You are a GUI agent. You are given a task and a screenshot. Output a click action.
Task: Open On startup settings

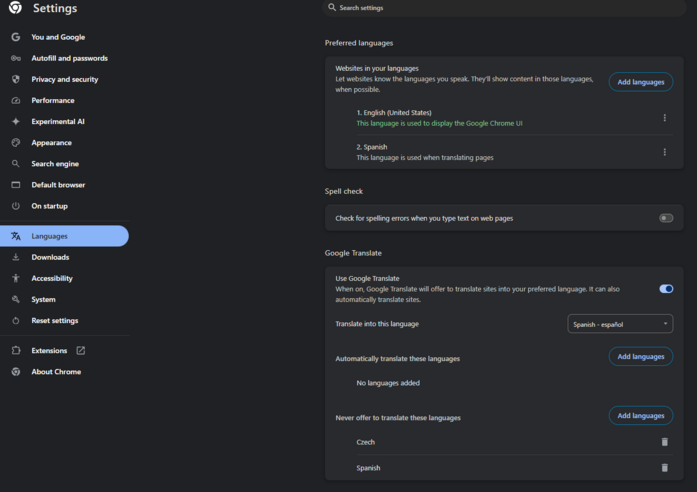tap(49, 206)
